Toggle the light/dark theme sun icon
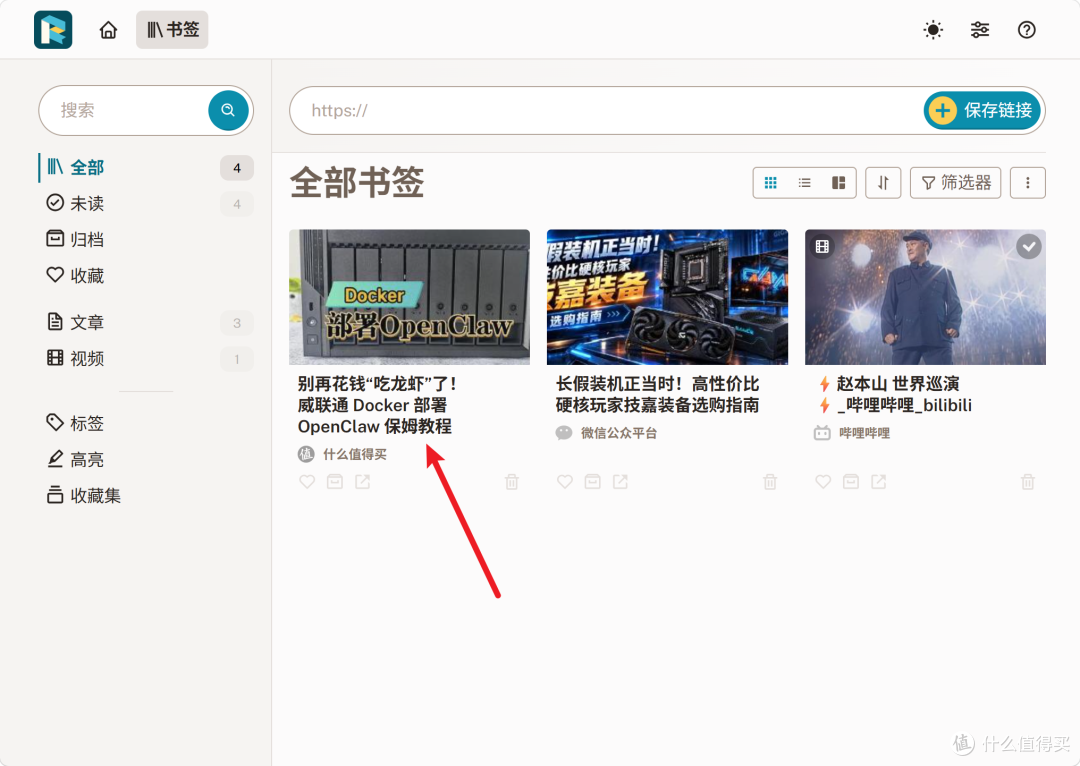Image resolution: width=1080 pixels, height=766 pixels. [x=933, y=30]
